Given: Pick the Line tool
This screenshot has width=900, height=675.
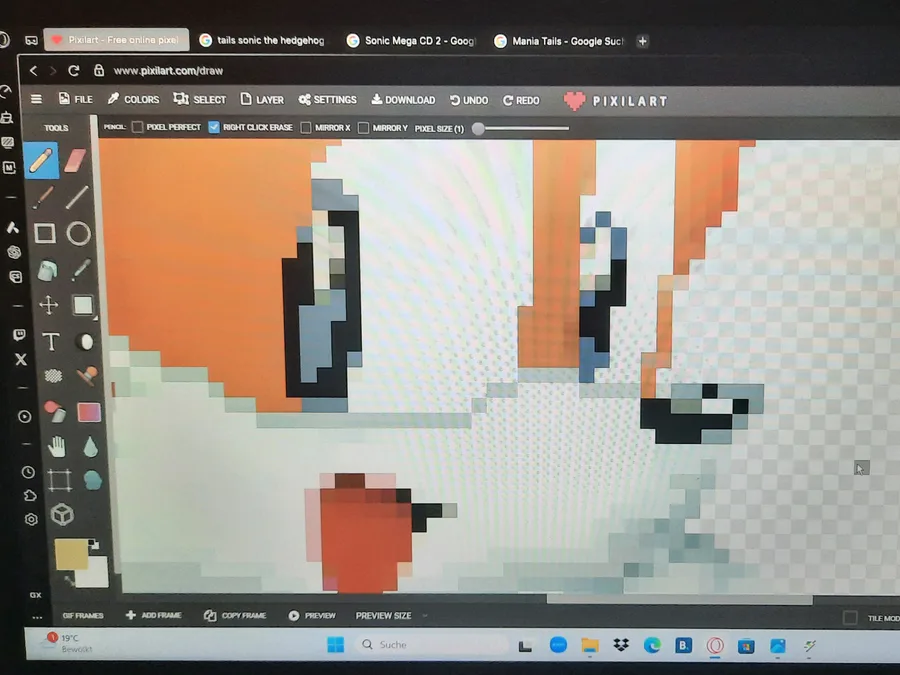Looking at the screenshot, I should tap(77, 197).
